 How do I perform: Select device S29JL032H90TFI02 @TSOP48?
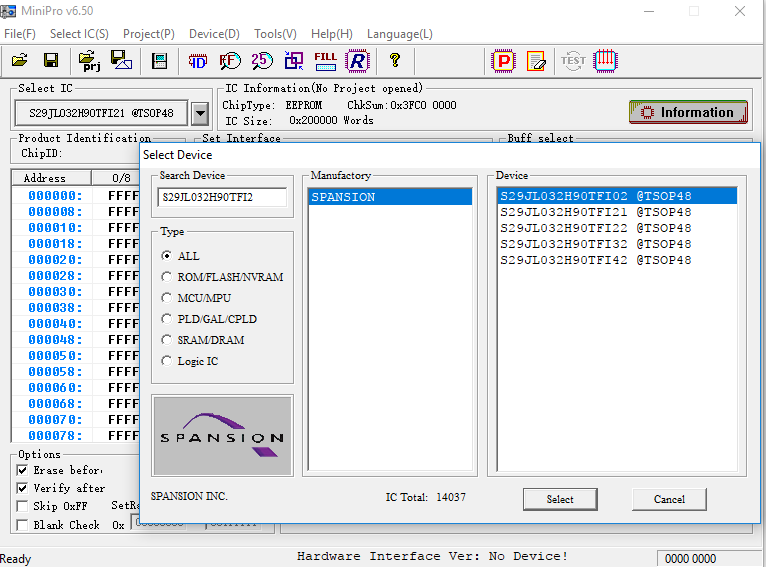pyautogui.click(x=617, y=196)
